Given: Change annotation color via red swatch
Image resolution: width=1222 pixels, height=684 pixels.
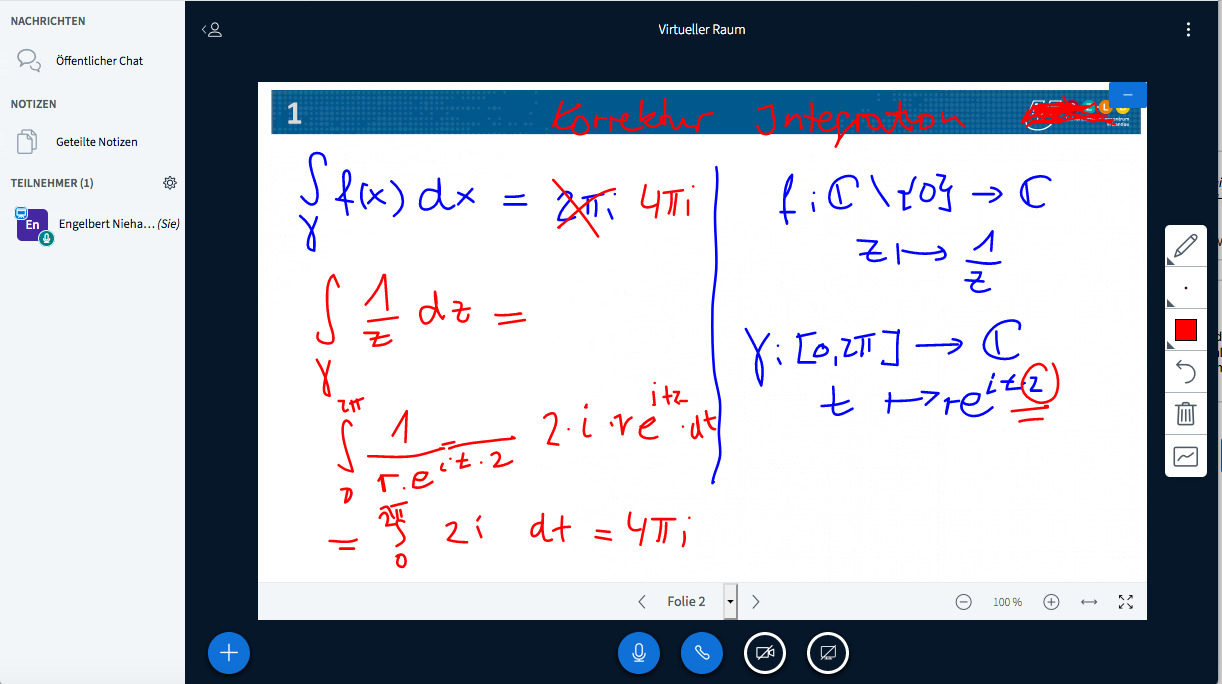Looking at the screenshot, I should tap(1185, 329).
